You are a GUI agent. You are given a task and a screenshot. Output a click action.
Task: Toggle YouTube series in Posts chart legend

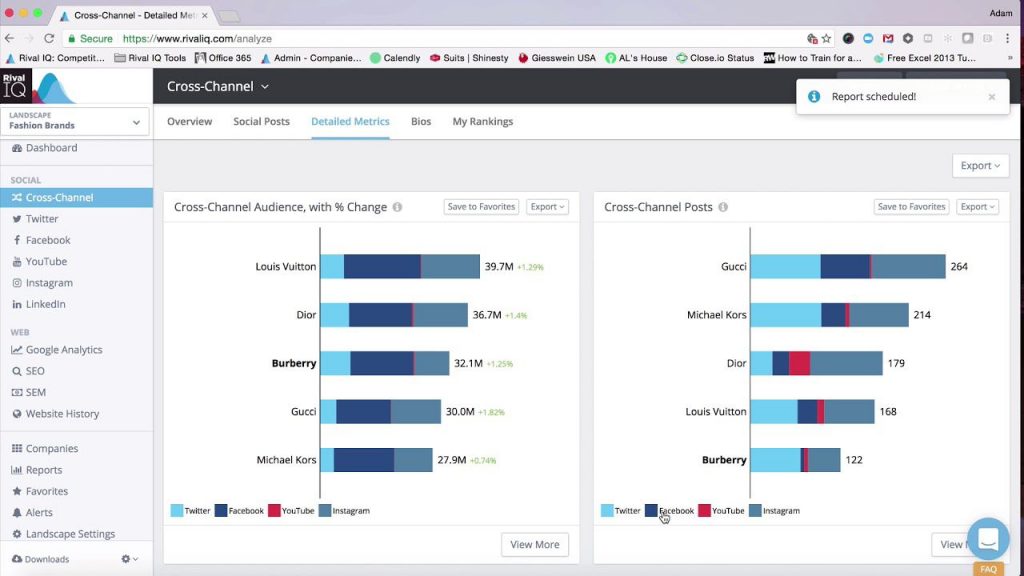(x=722, y=511)
